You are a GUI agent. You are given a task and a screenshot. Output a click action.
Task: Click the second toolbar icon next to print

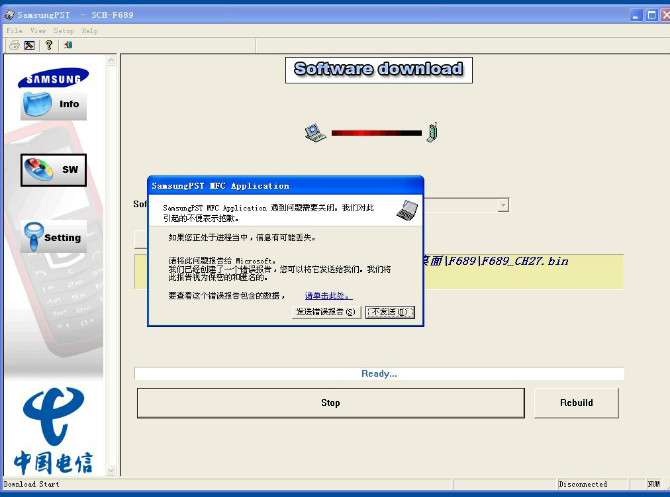point(29,45)
